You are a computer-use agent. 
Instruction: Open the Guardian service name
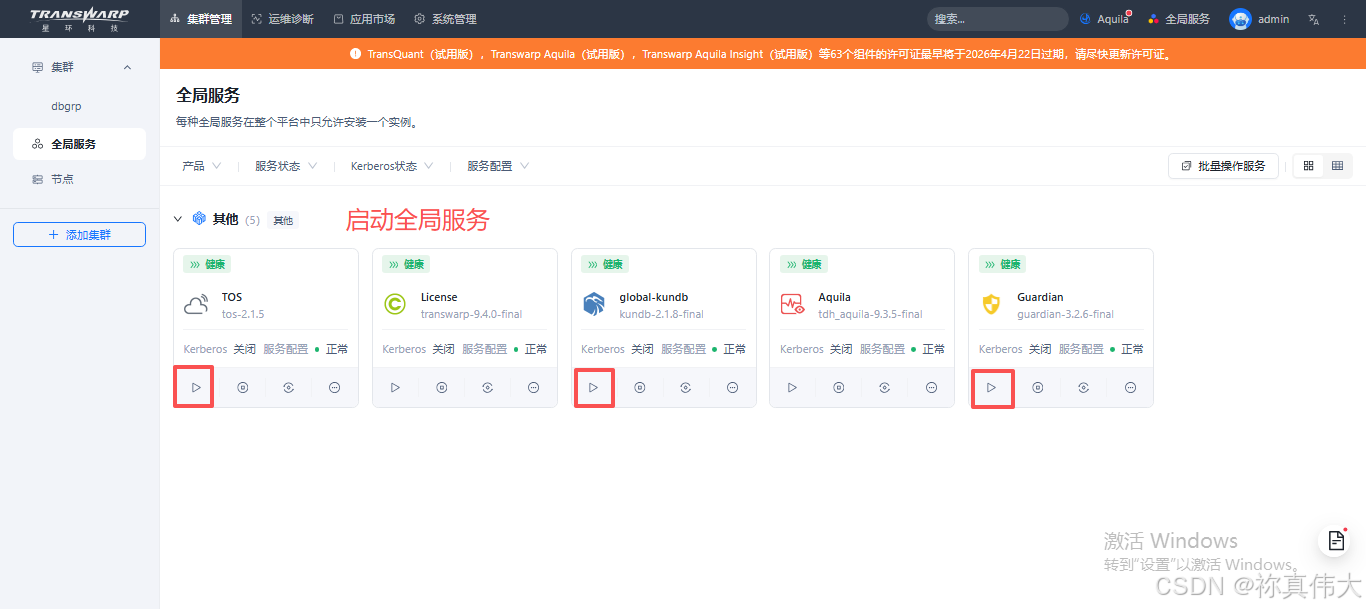[x=1040, y=297]
